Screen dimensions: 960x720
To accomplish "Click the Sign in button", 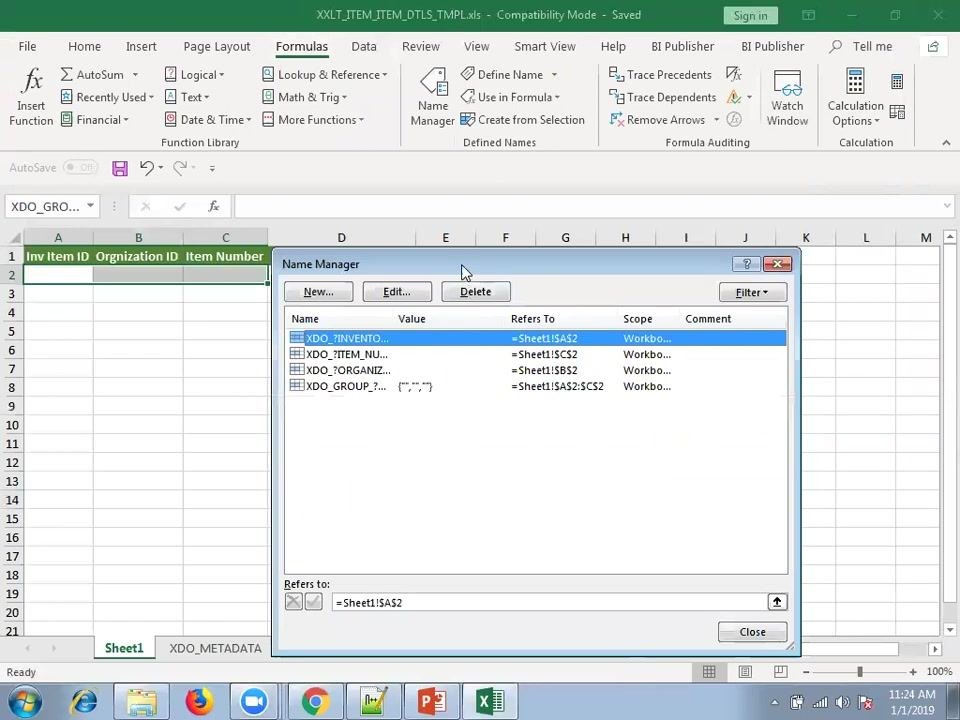I will 750,16.
